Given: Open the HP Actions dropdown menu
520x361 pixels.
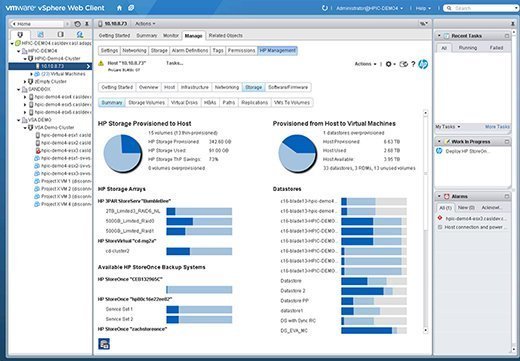Looking at the screenshot, I should pos(365,64).
